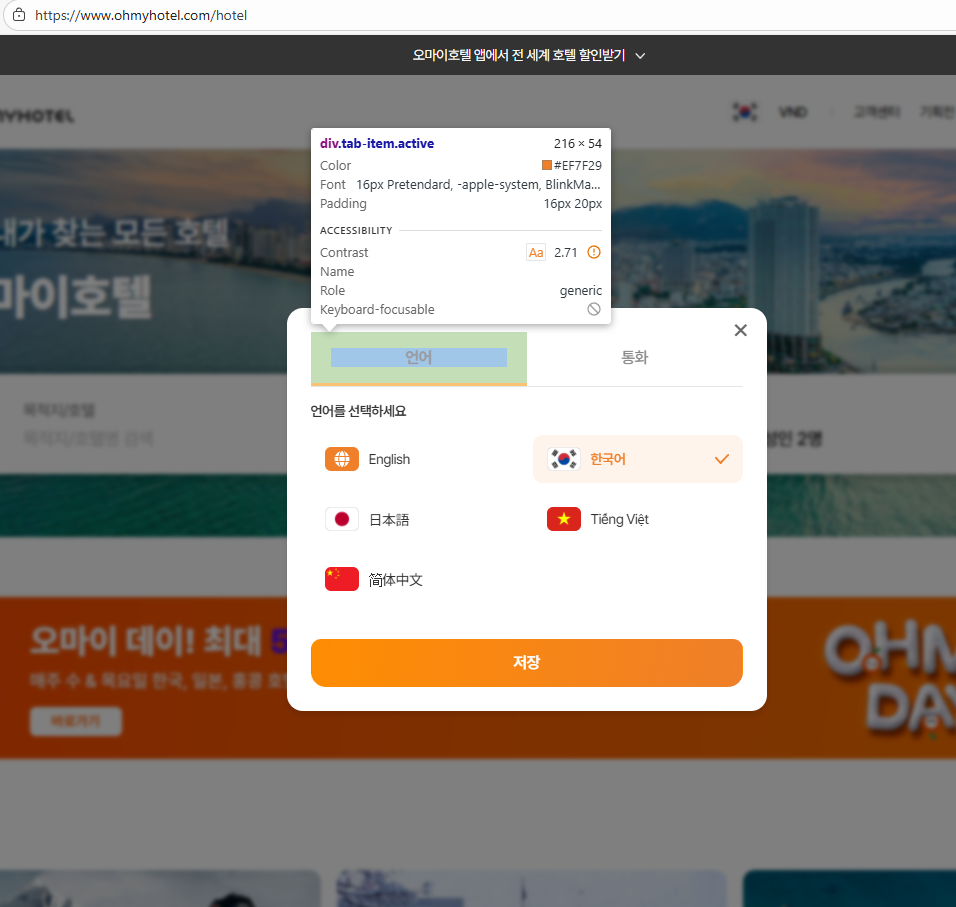Viewport: 956px width, 907px height.
Task: Click the orange globe icon for English
Action: click(342, 459)
